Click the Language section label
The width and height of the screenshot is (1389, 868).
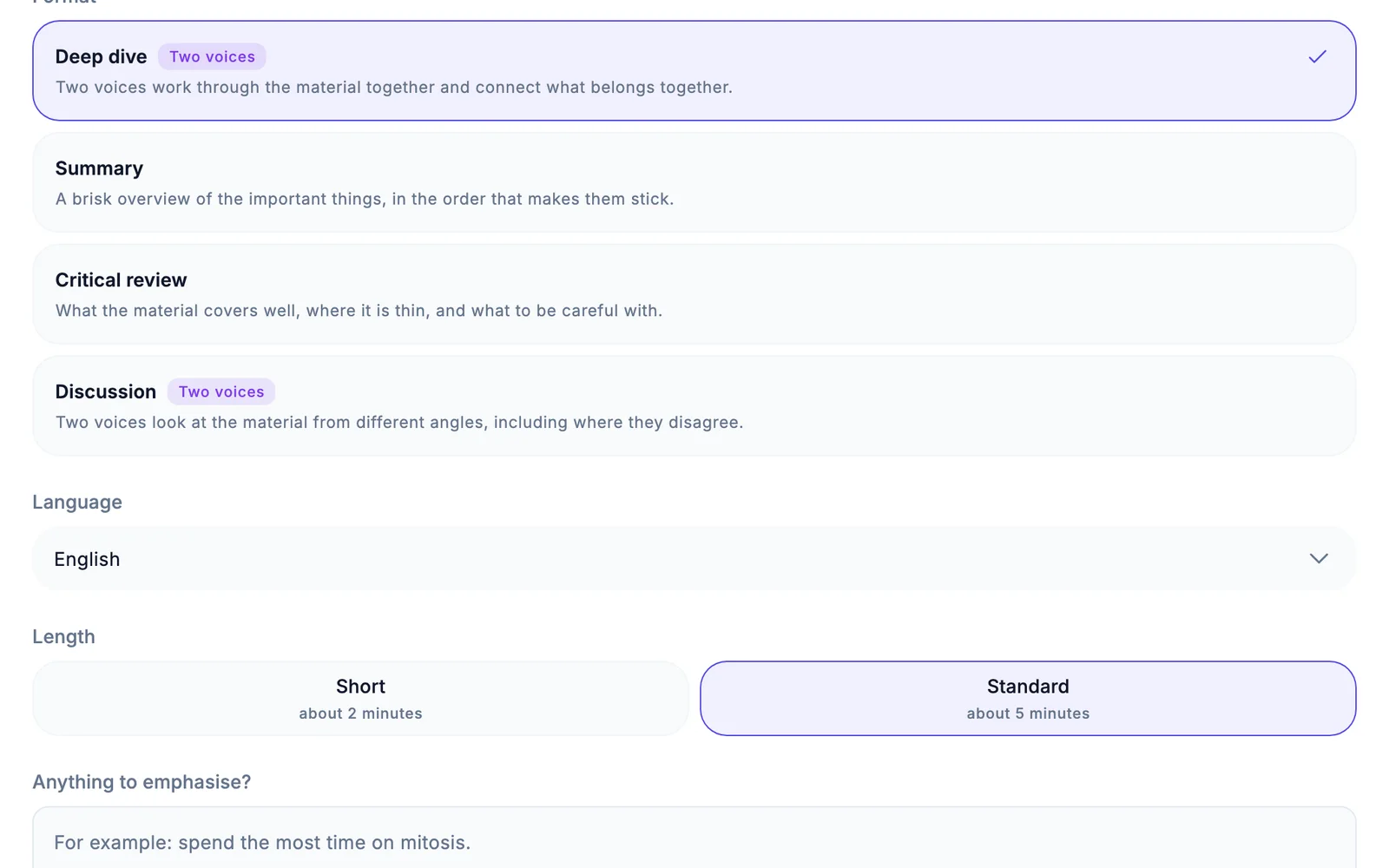coord(77,503)
